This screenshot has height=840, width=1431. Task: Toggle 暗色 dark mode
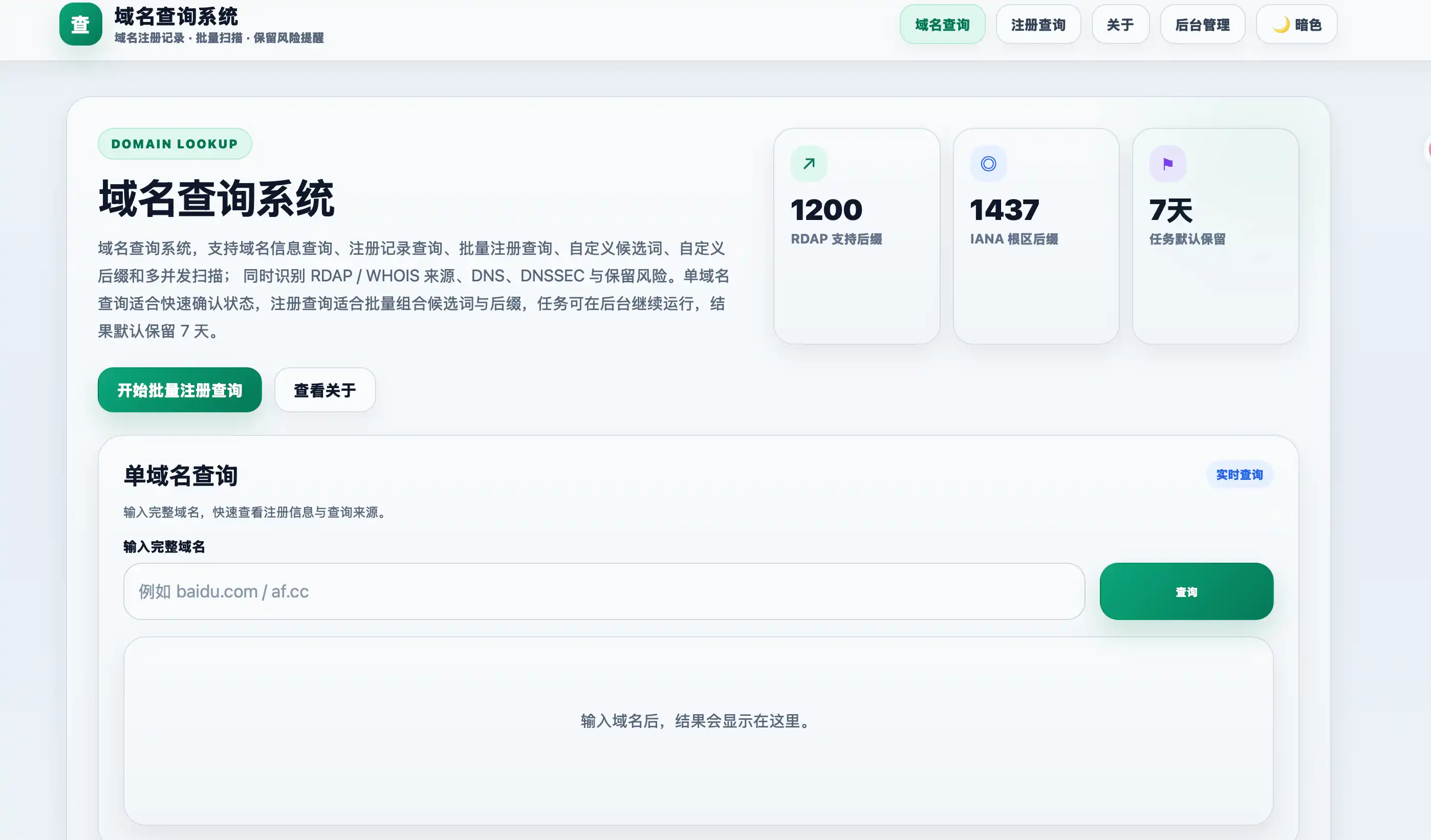click(1296, 25)
